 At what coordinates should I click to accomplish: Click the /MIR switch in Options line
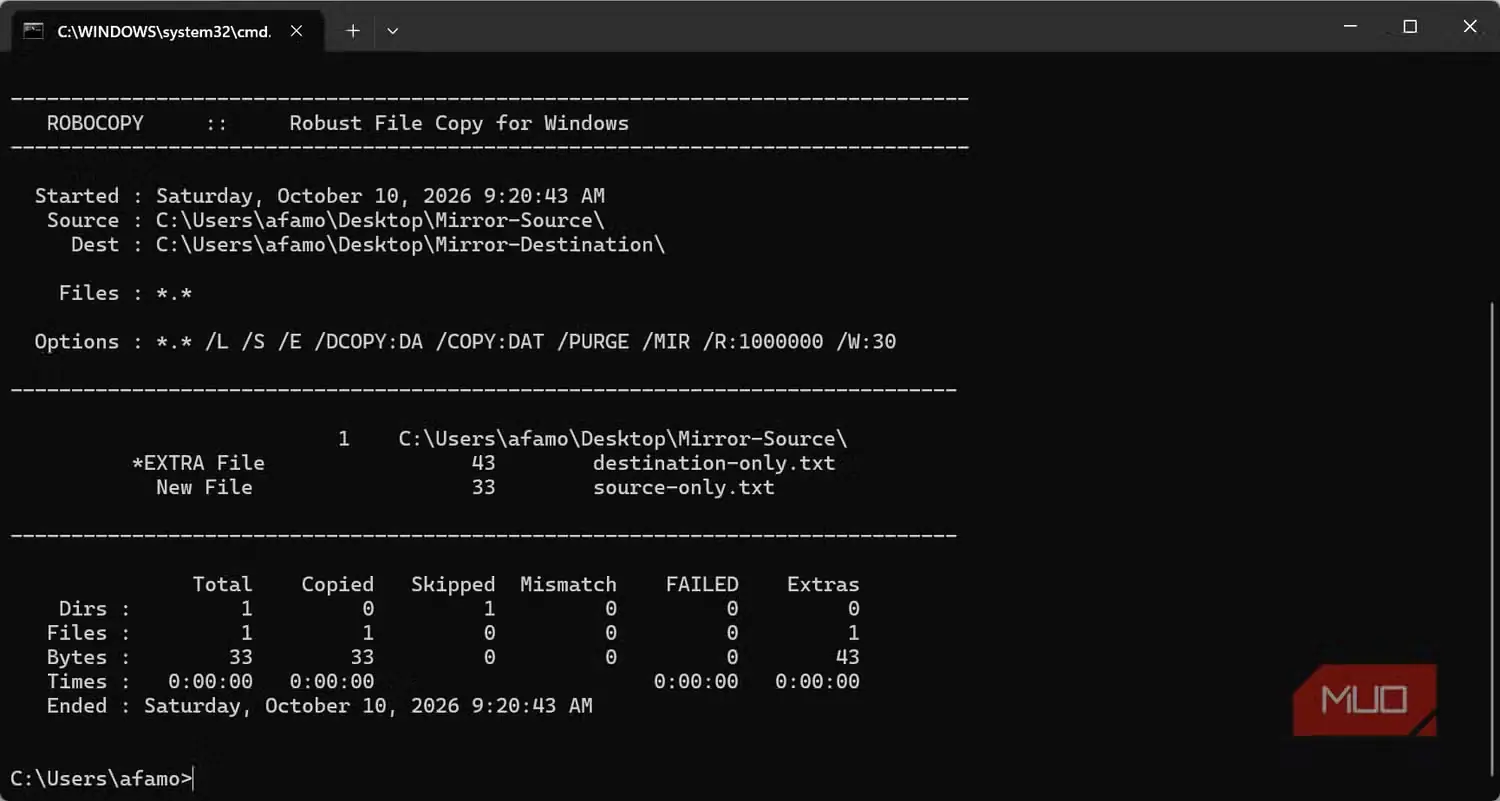[665, 342]
